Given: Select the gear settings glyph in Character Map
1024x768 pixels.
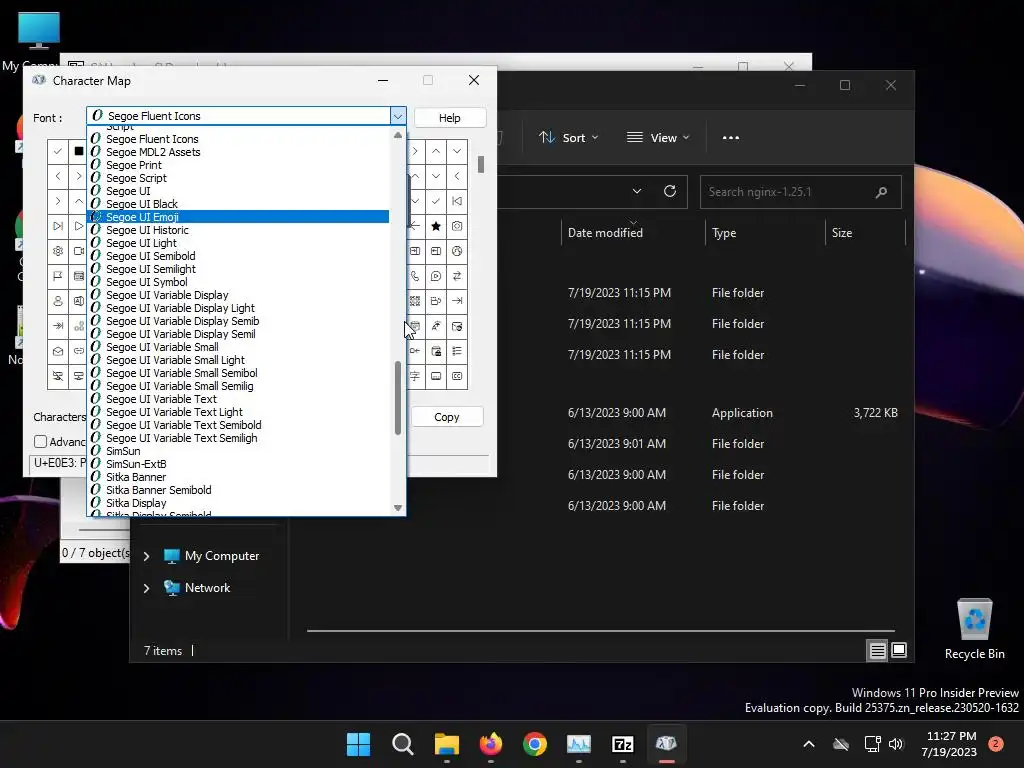Looking at the screenshot, I should [x=57, y=251].
